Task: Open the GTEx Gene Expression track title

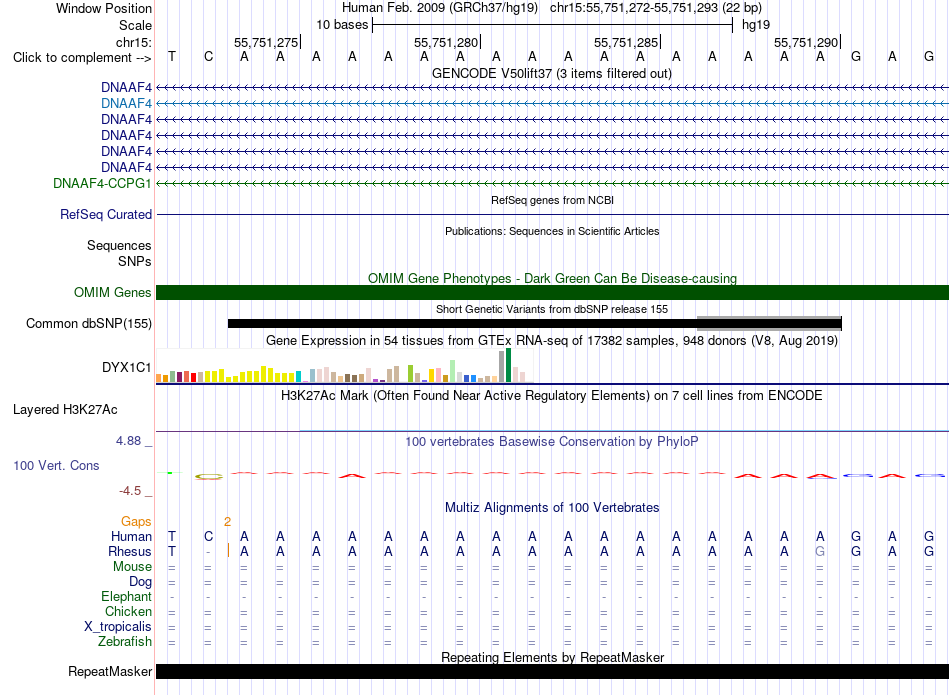Action: point(552,341)
